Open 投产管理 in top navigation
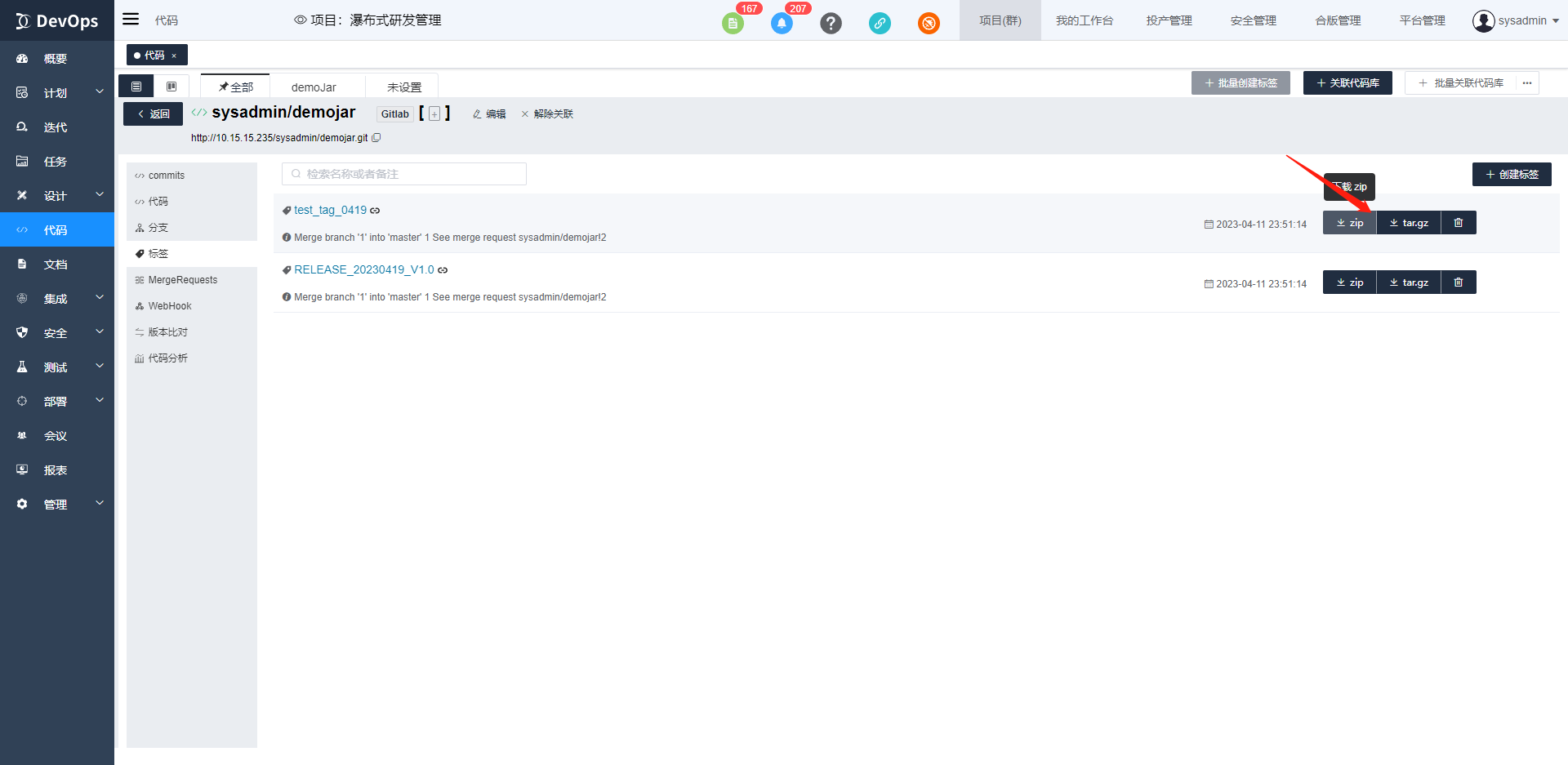 (1169, 20)
